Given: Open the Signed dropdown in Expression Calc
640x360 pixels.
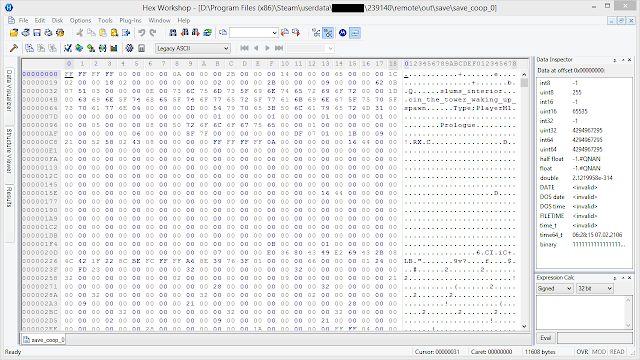Looking at the screenshot, I should (555, 289).
